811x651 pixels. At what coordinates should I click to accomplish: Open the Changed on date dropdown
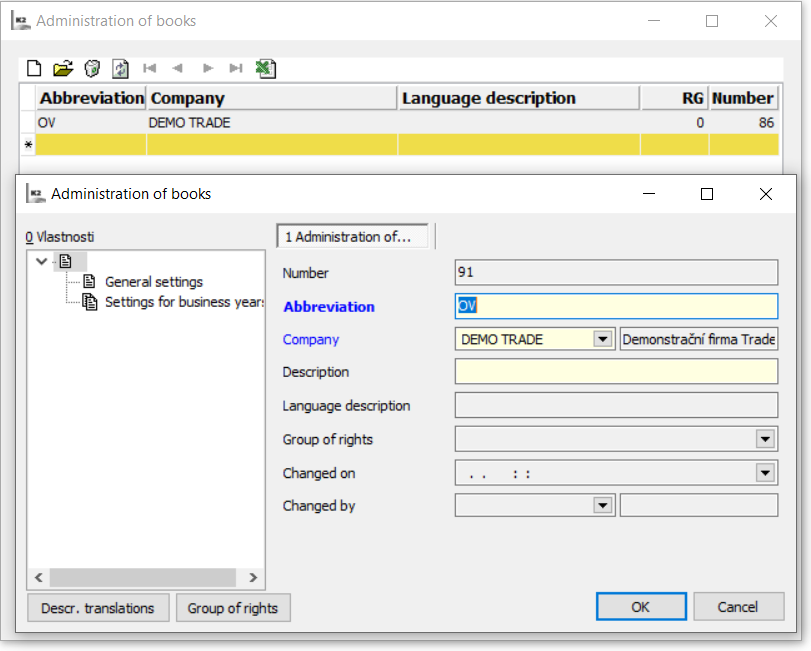coord(765,473)
